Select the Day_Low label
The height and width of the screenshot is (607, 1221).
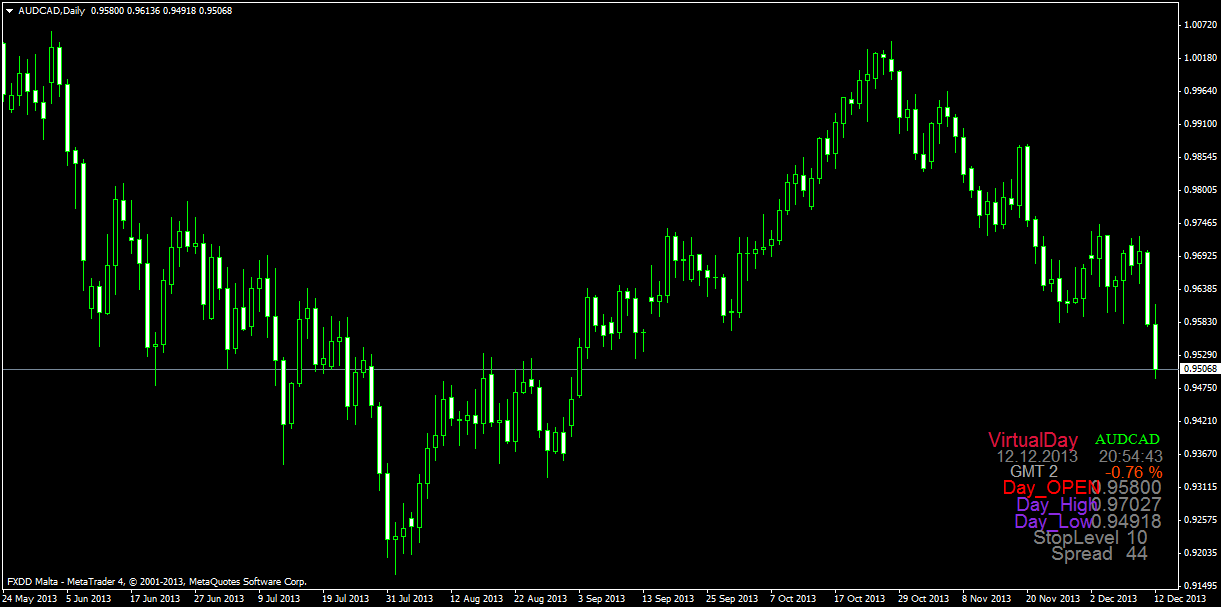[x=1051, y=522]
